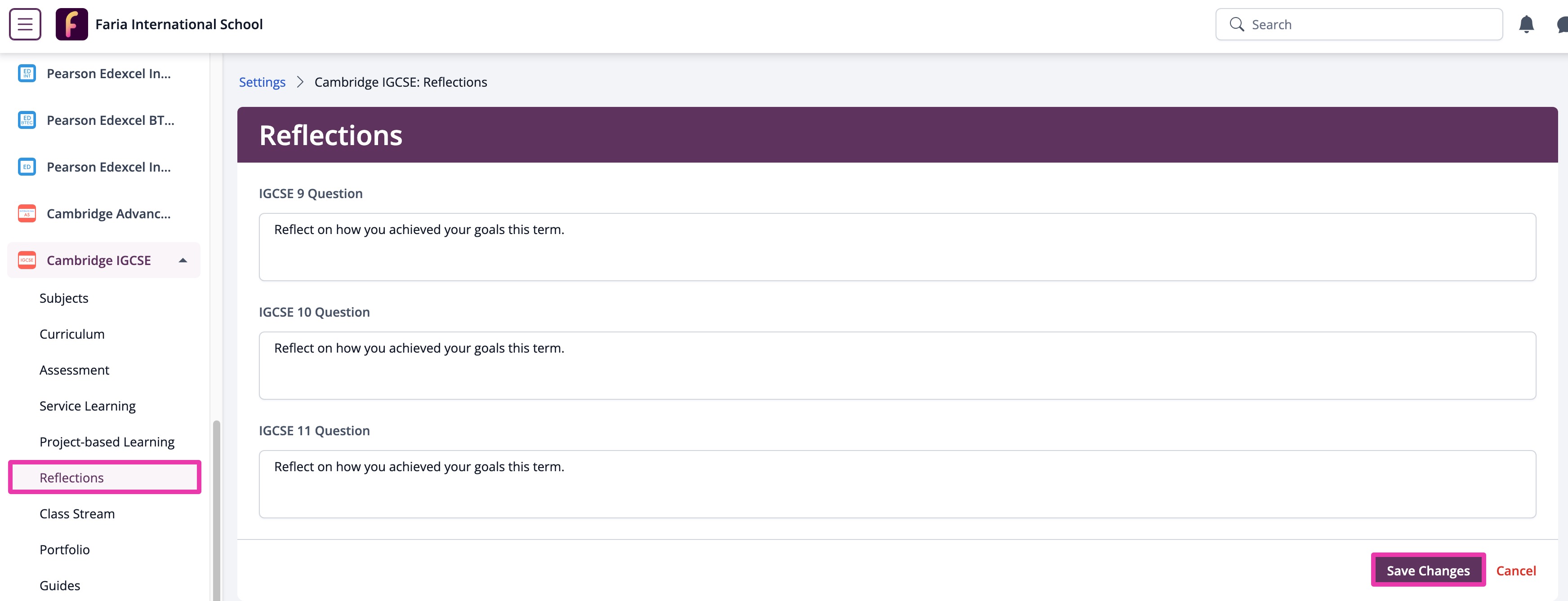Select the Pearson Edexcel BTEC programme icon
This screenshot has height=601, width=1568.
[x=27, y=120]
